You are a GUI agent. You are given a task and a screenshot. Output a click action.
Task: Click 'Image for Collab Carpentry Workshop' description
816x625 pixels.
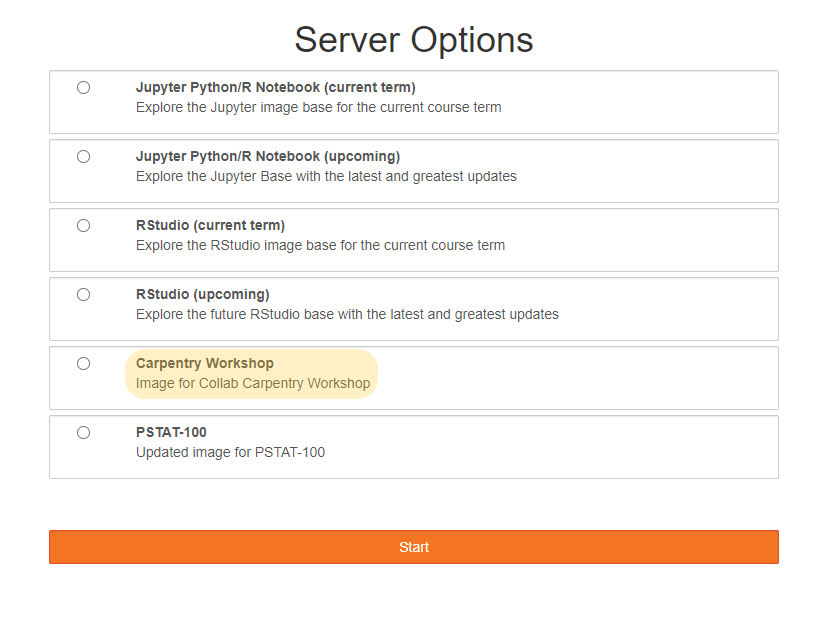click(x=253, y=384)
